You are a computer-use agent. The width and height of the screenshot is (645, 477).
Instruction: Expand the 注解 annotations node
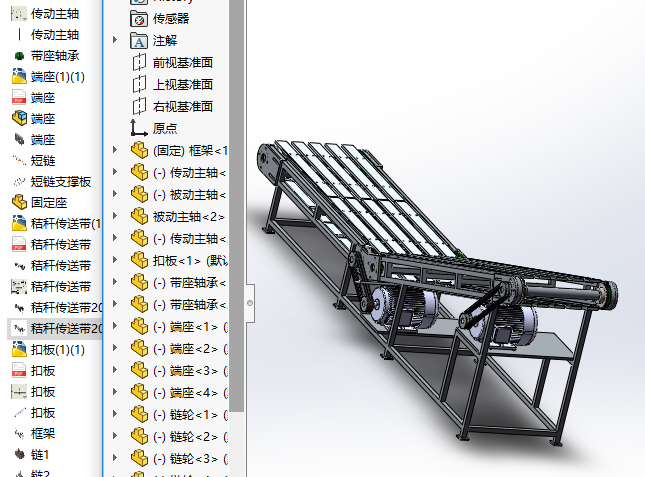tap(115, 40)
